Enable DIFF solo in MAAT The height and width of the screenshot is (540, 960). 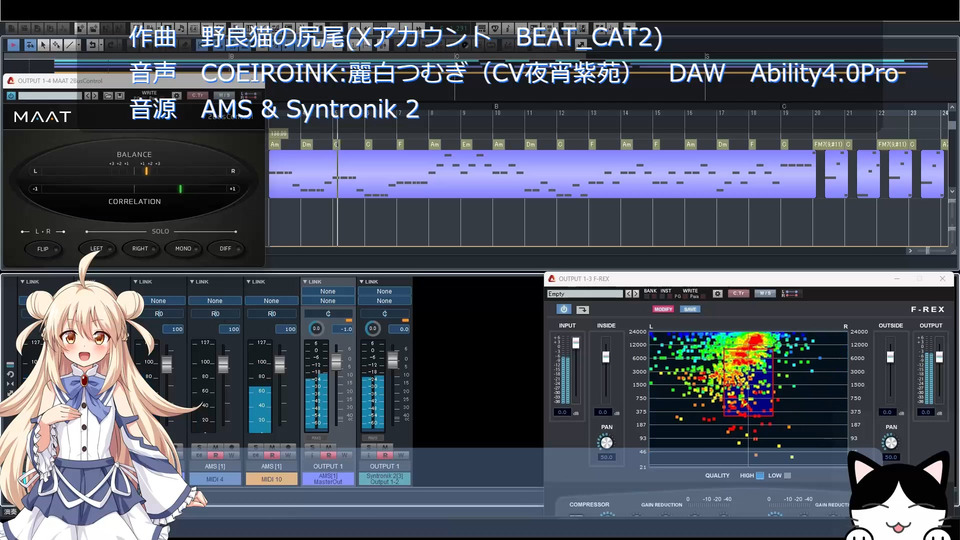[225, 249]
